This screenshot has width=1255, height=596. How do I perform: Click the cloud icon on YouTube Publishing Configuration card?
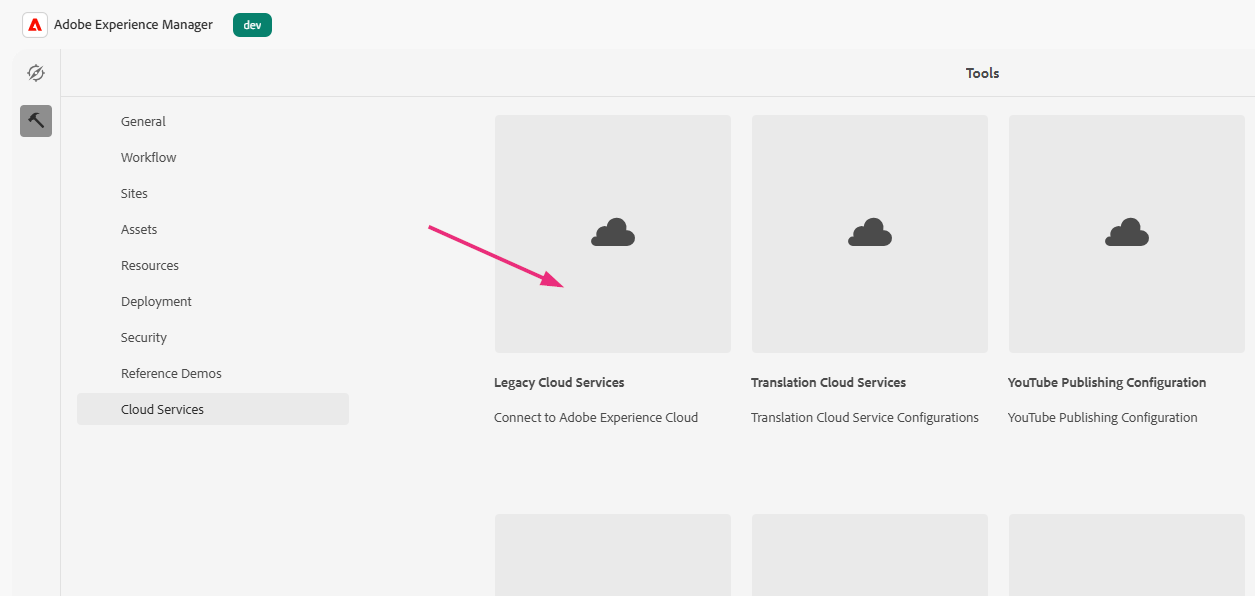pyautogui.click(x=1127, y=233)
